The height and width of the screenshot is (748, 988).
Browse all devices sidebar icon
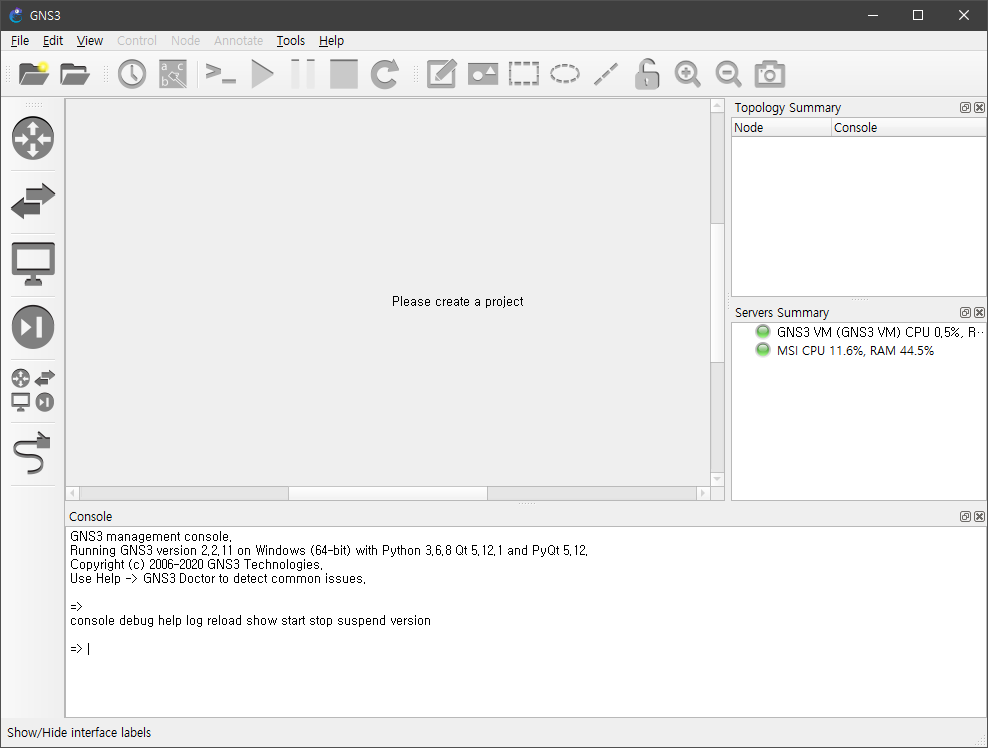pyautogui.click(x=33, y=390)
